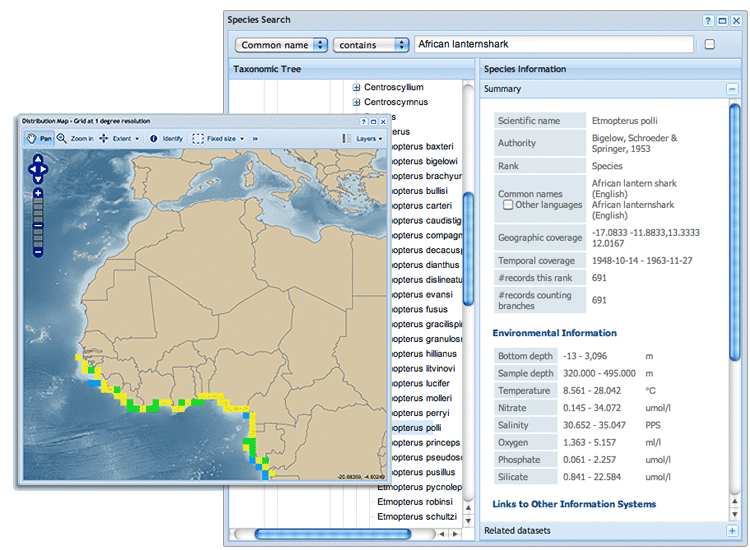
Task: Select the pusillus species row
Action: click(423, 472)
